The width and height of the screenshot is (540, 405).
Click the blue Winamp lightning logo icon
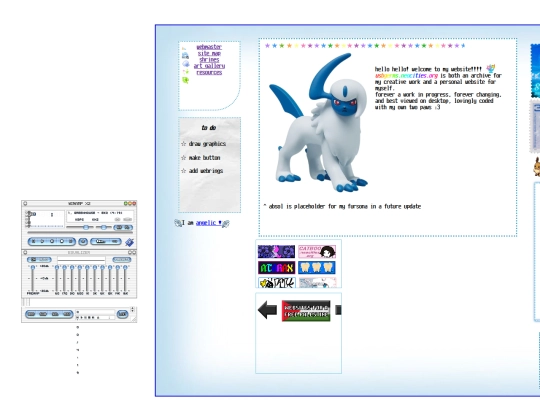[129, 242]
